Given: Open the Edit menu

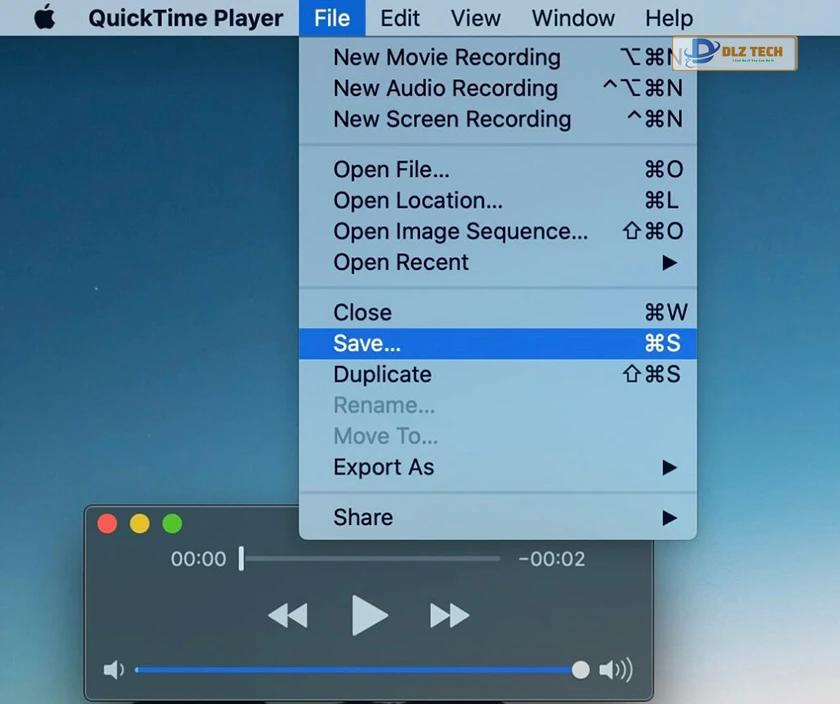Looking at the screenshot, I should click(400, 18).
